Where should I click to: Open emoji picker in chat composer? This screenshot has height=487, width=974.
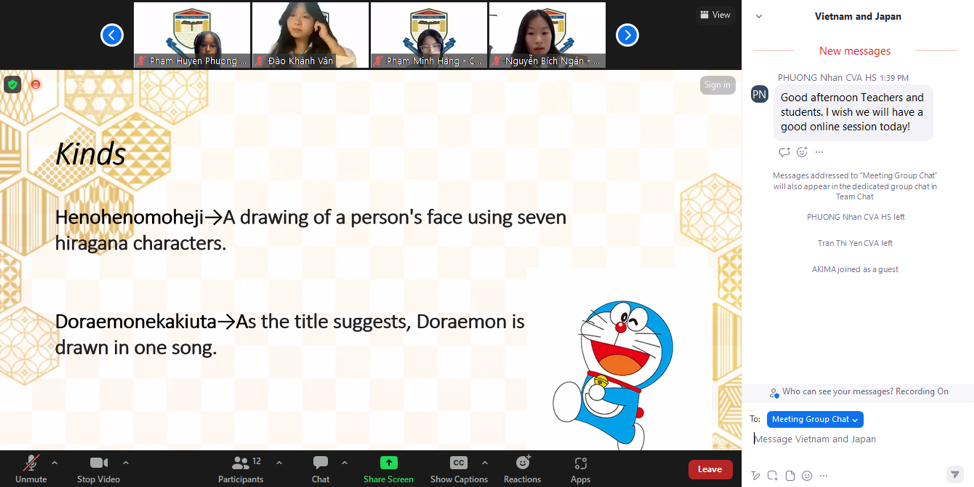(806, 476)
